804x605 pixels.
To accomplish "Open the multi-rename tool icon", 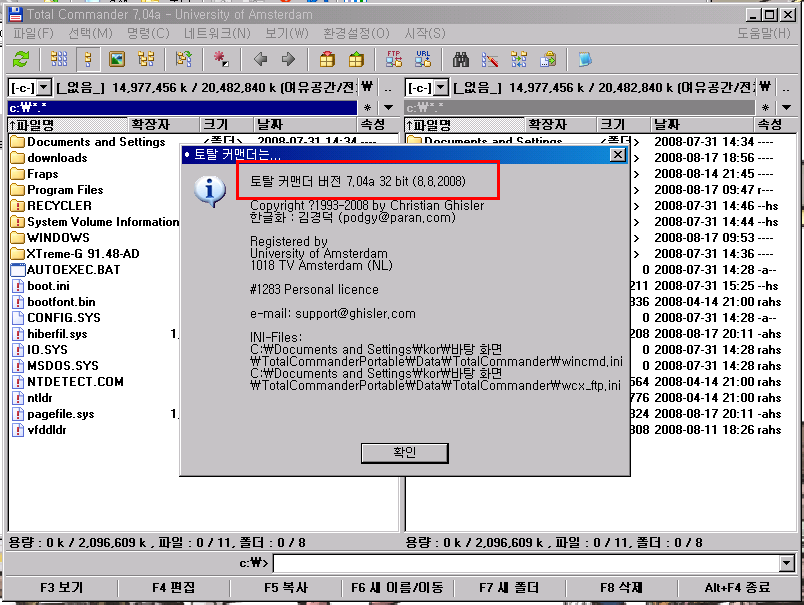I will [490, 59].
